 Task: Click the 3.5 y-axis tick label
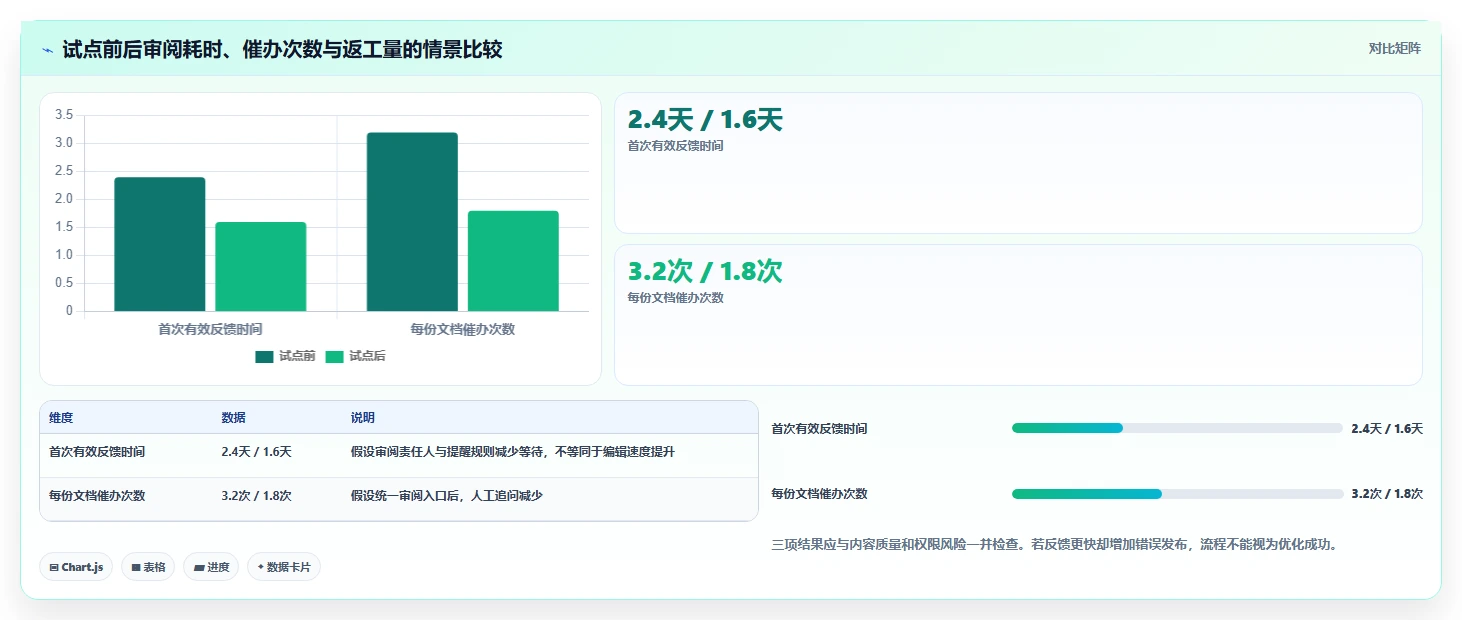(64, 115)
